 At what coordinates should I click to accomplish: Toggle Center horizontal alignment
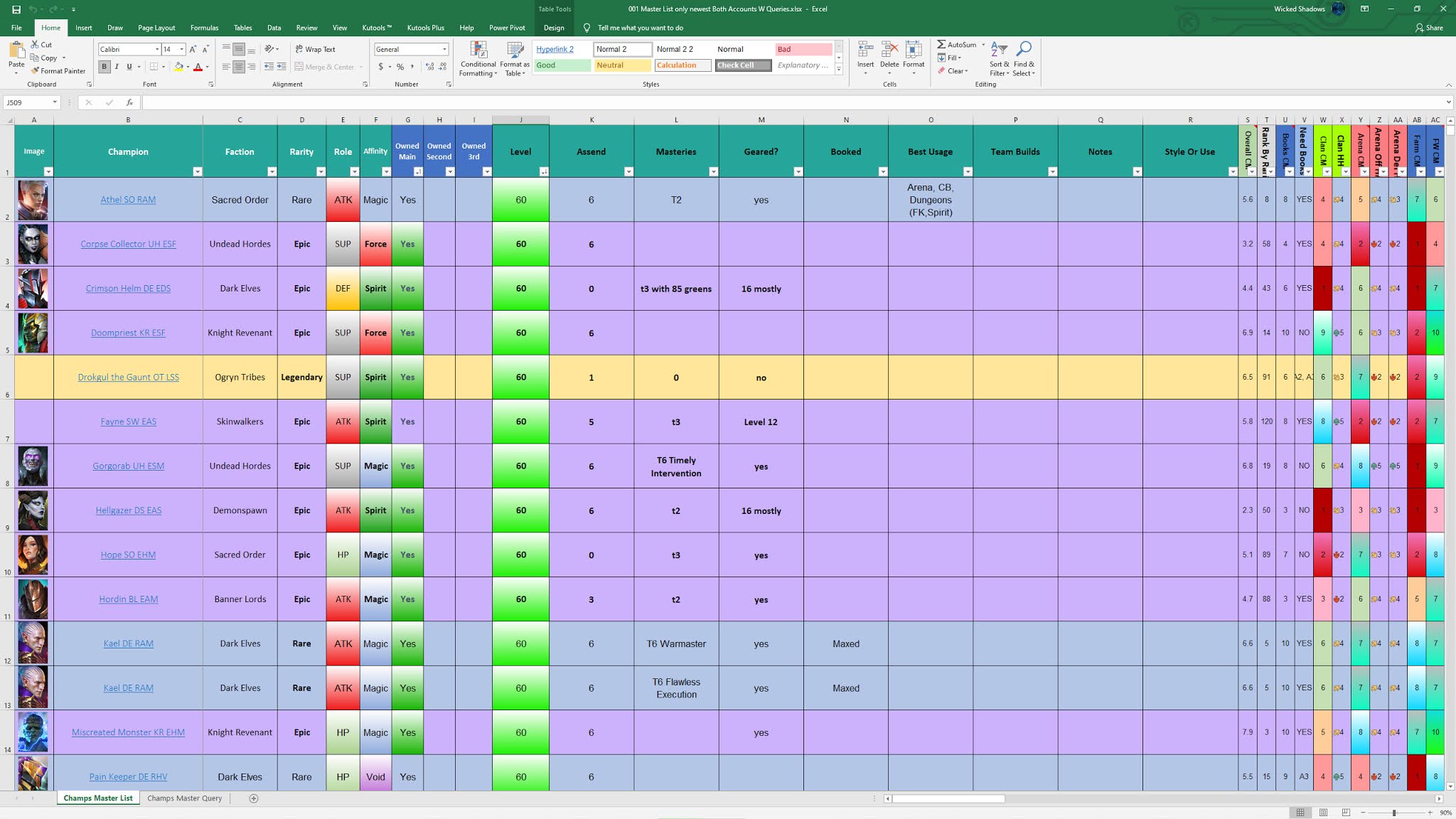point(239,67)
